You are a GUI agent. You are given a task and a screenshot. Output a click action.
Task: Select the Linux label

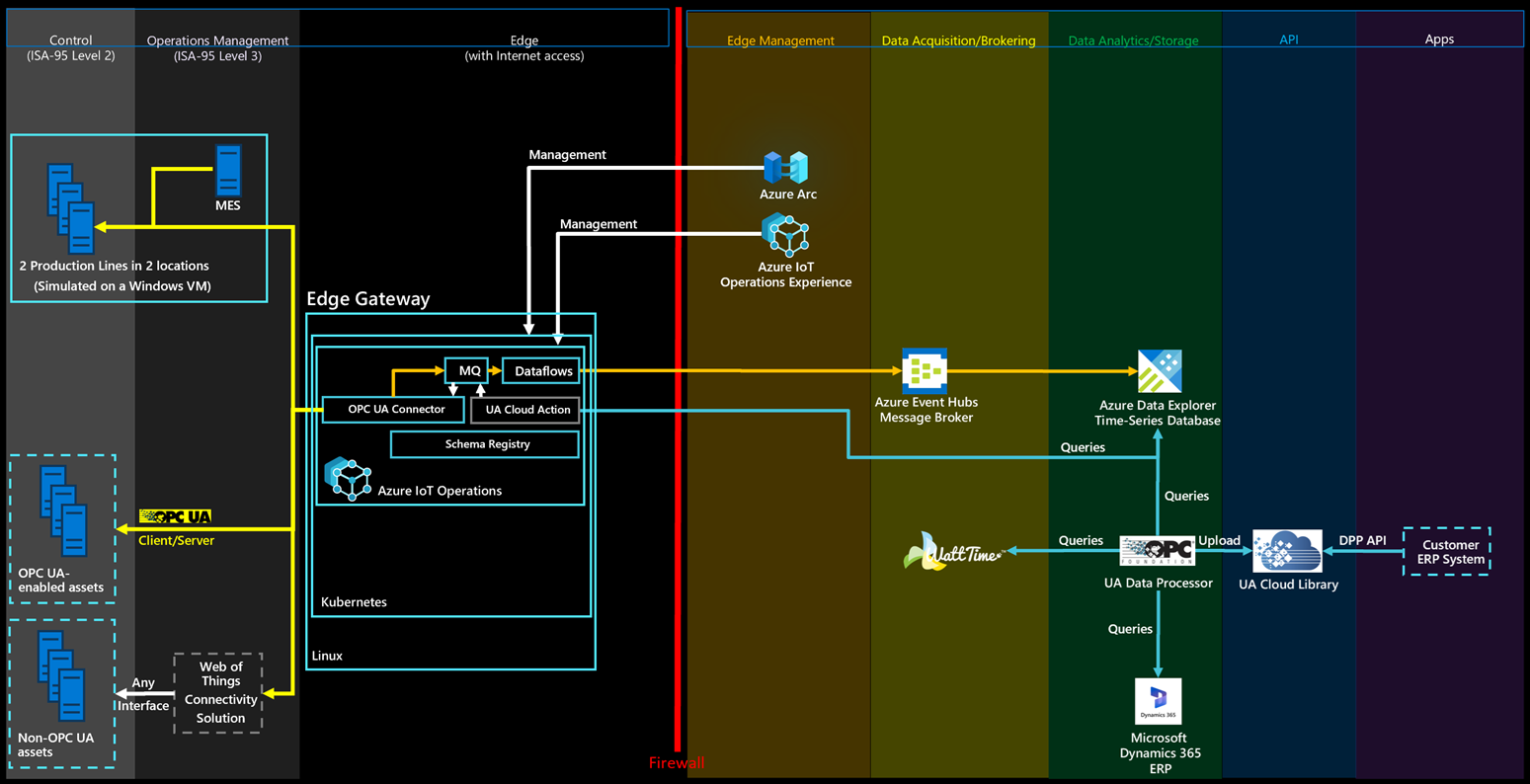tap(327, 656)
